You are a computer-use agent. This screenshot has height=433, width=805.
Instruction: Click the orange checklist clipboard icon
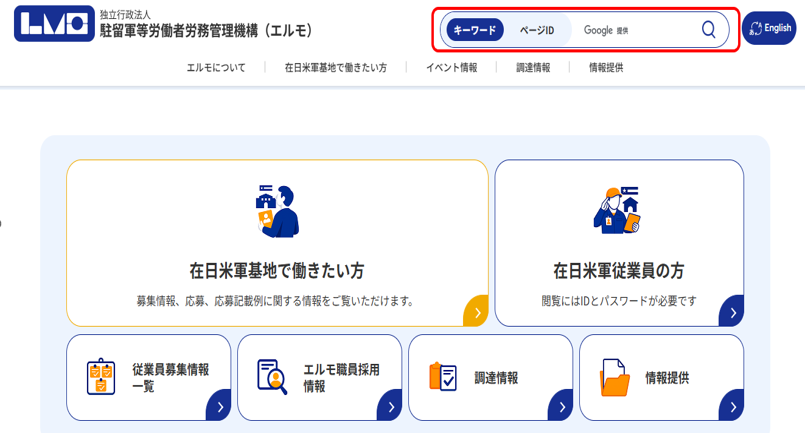[x=100, y=377]
